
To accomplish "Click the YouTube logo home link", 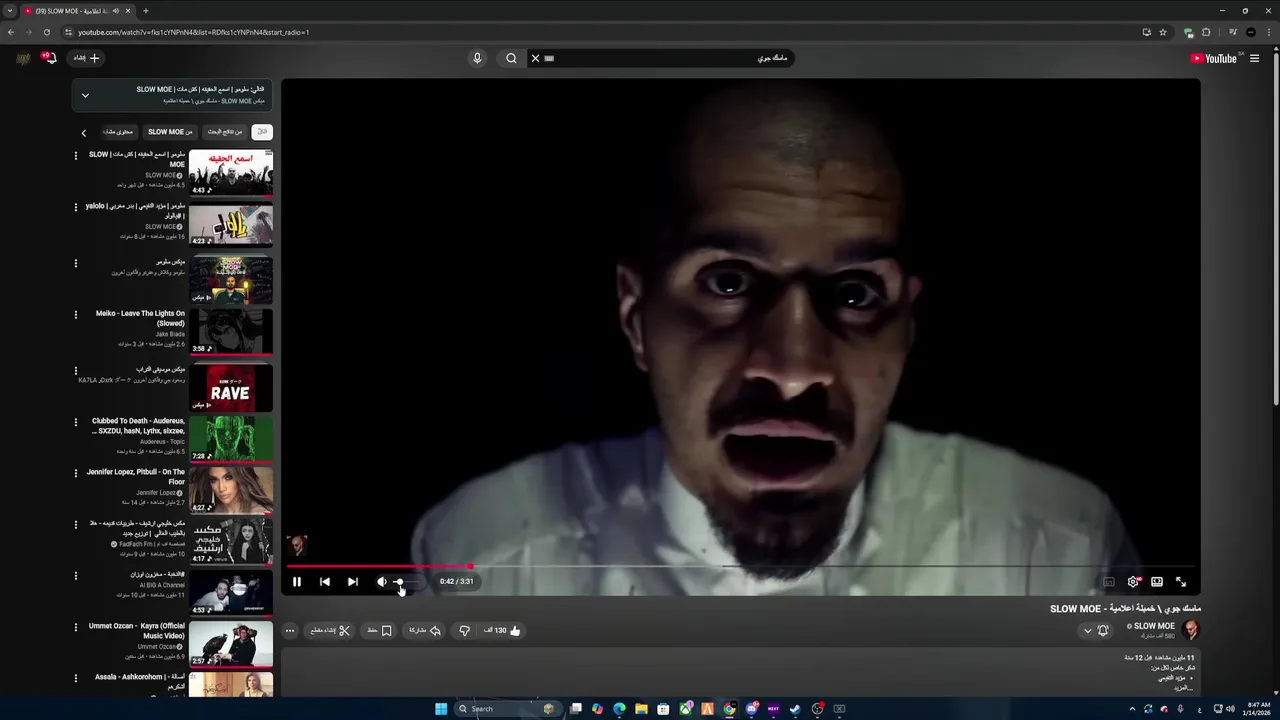I will (x=1214, y=58).
